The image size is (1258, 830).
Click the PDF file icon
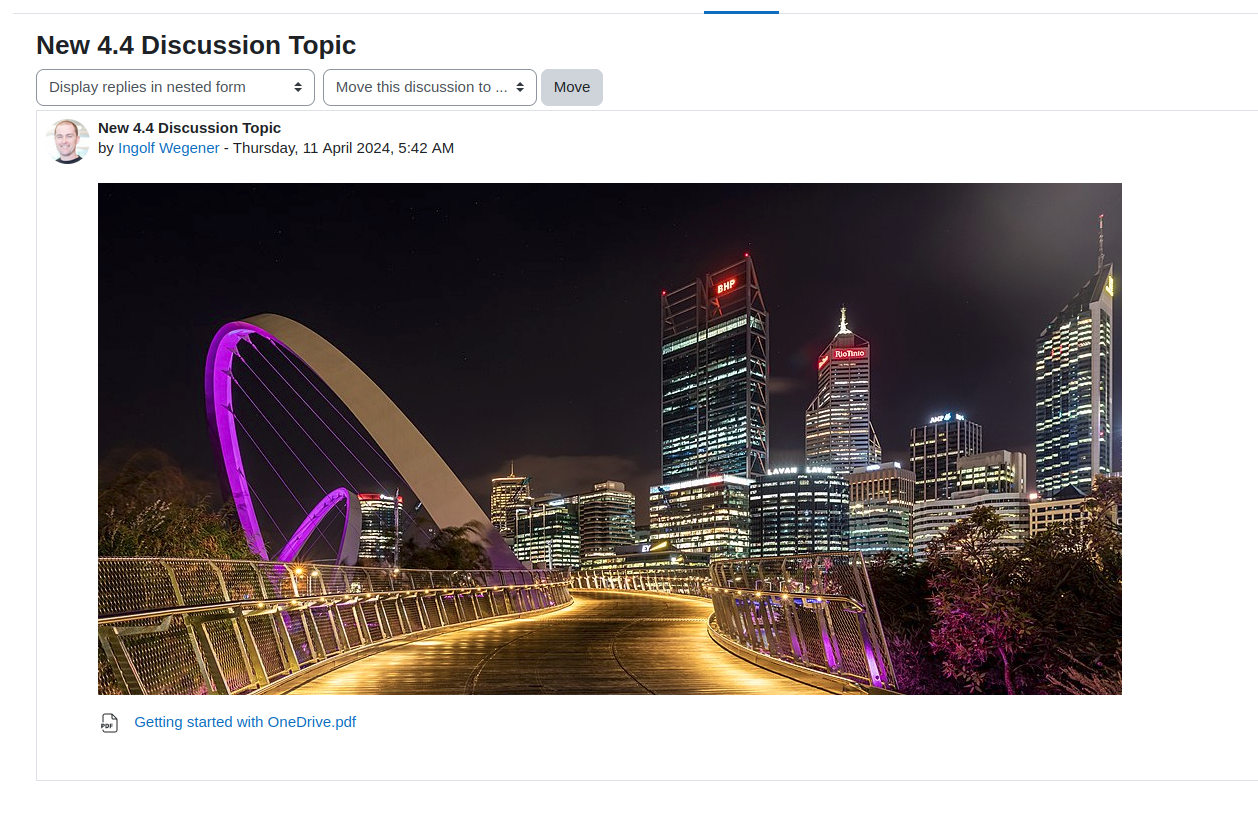[x=109, y=723]
